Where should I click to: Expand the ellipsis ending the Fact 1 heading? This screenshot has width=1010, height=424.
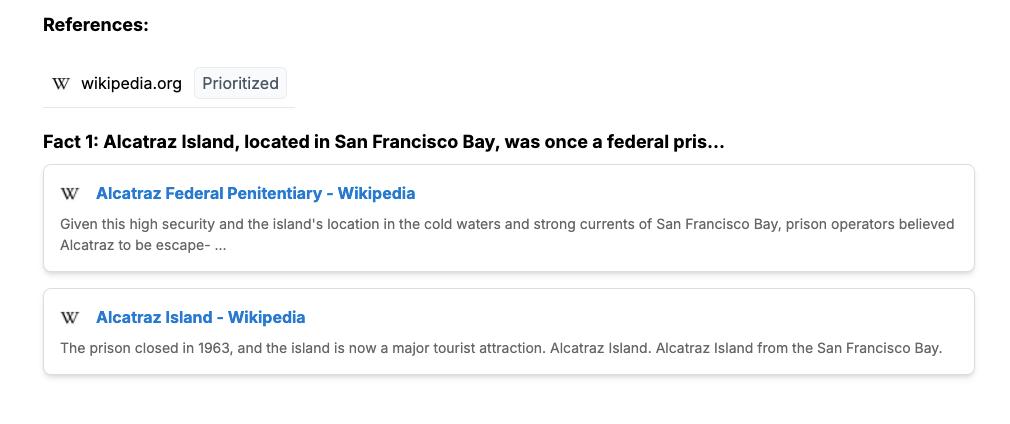[x=715, y=142]
